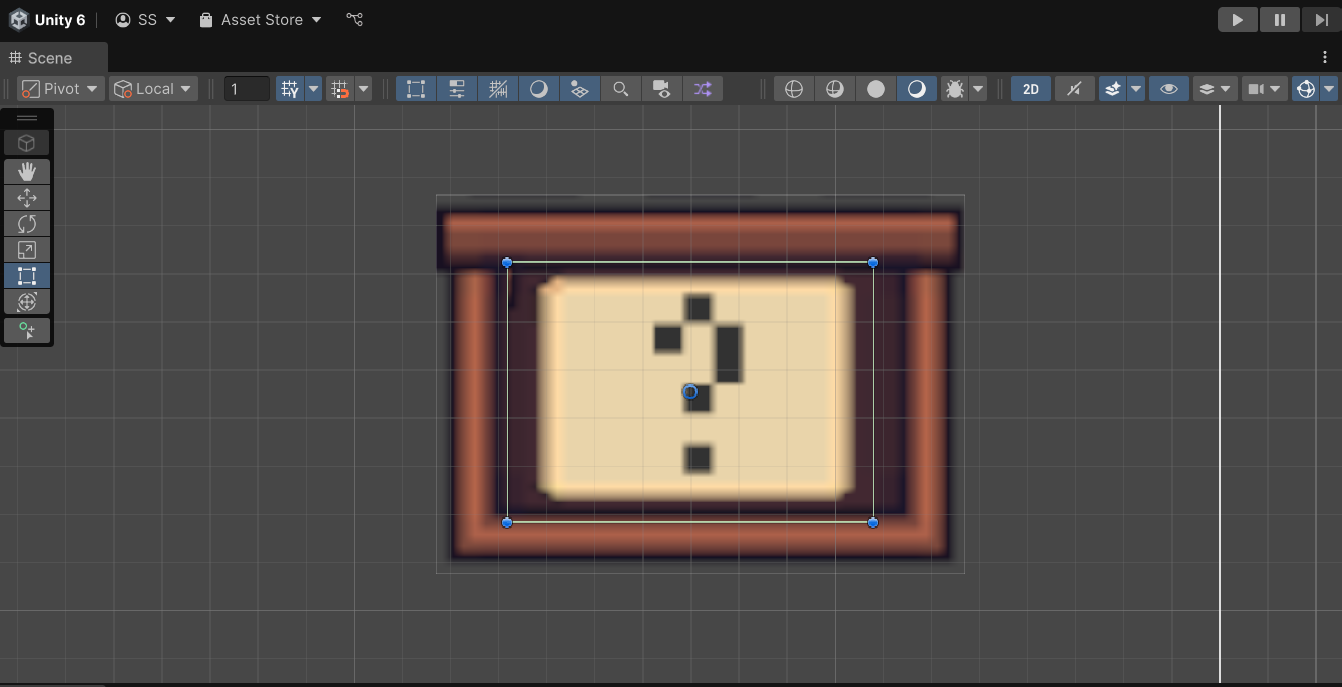1342x687 pixels.
Task: Select wireframe draw mode sphere icon
Action: (x=794, y=89)
